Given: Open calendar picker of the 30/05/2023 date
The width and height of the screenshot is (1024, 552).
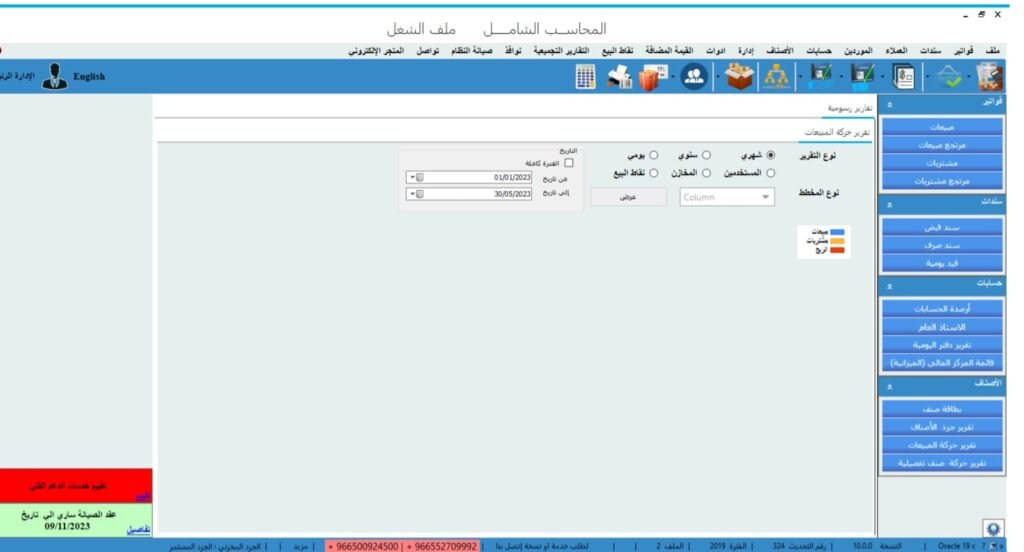Looking at the screenshot, I should 415,194.
